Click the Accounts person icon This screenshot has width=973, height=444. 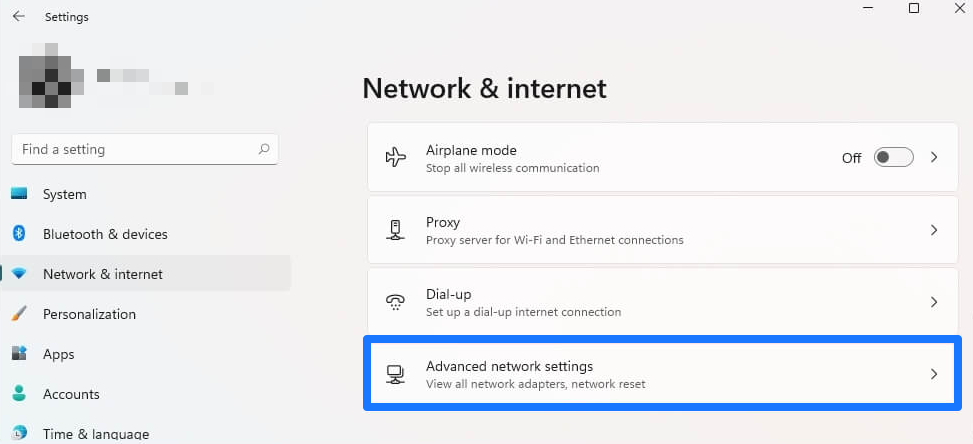coord(19,394)
